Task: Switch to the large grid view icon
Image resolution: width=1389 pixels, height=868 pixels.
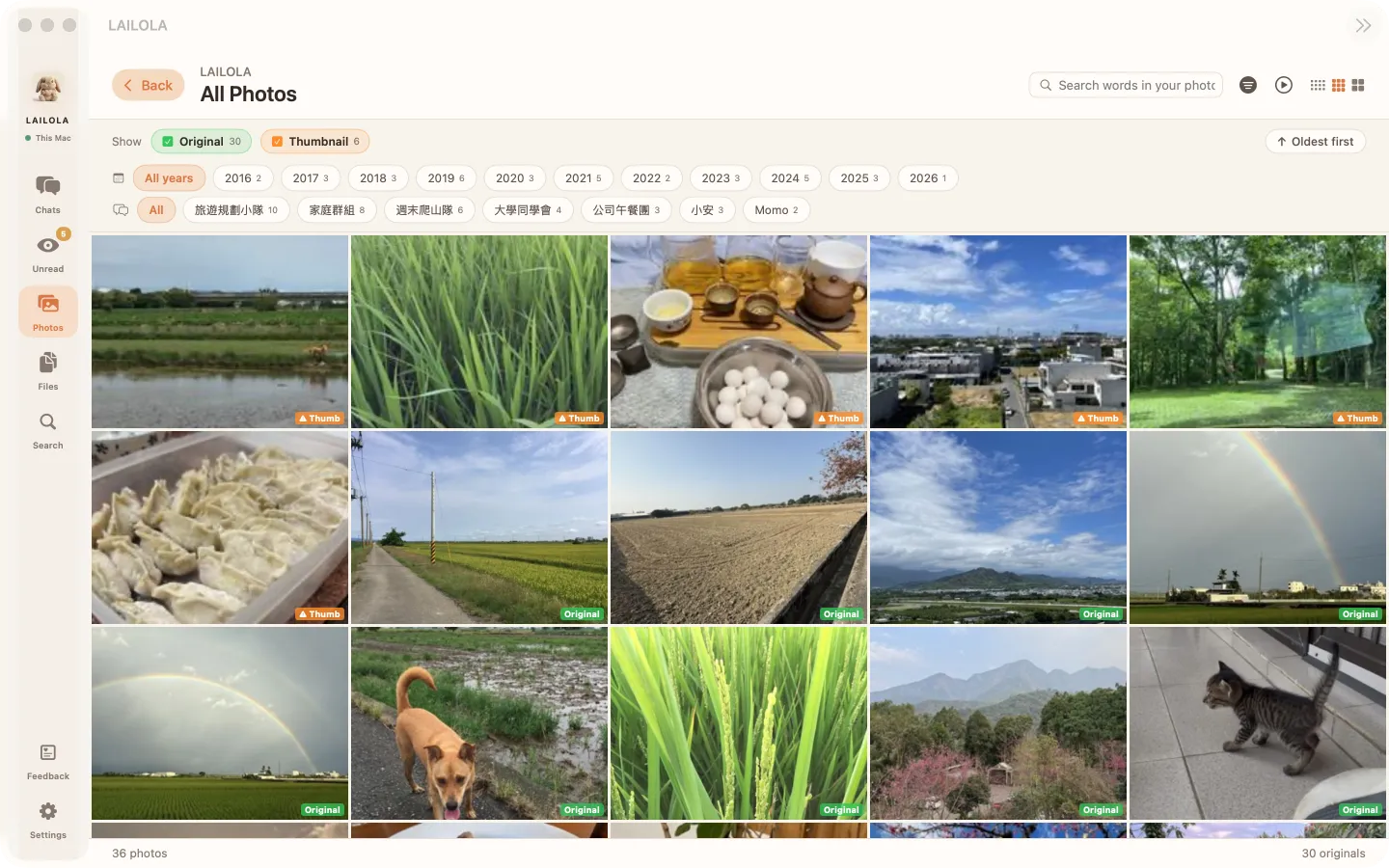Action: point(1358,85)
